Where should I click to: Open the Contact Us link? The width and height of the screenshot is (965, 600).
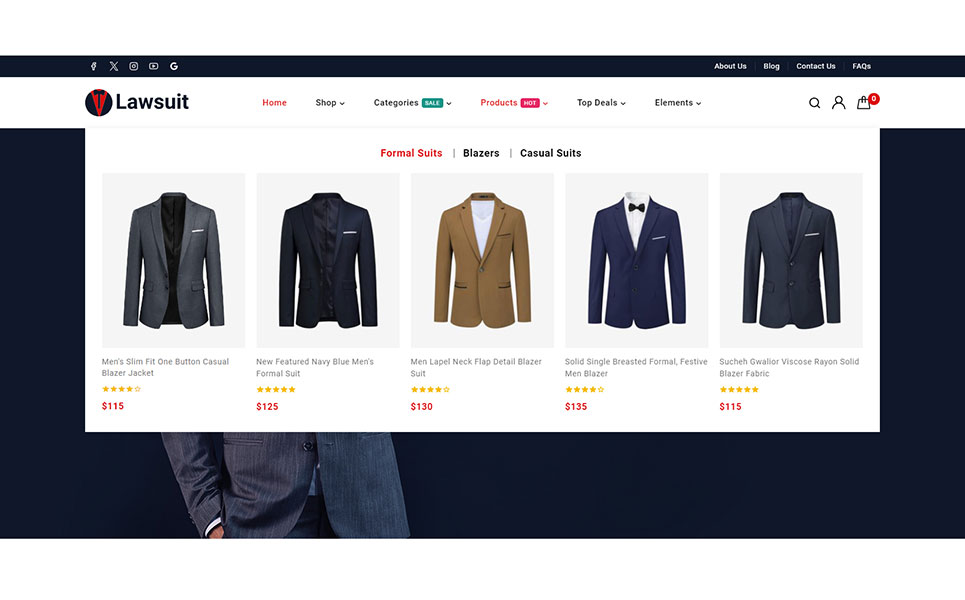815,66
